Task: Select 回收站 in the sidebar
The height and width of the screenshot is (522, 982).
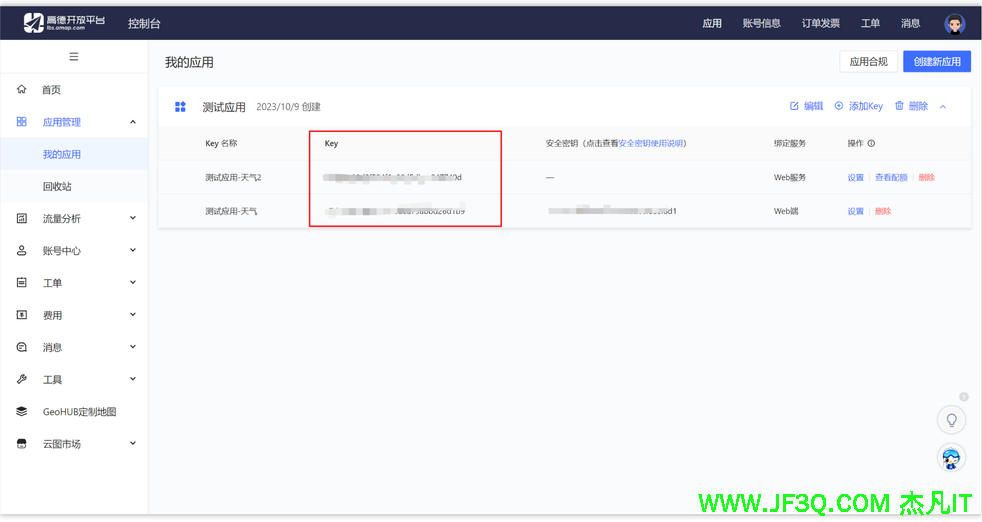Action: click(x=57, y=187)
